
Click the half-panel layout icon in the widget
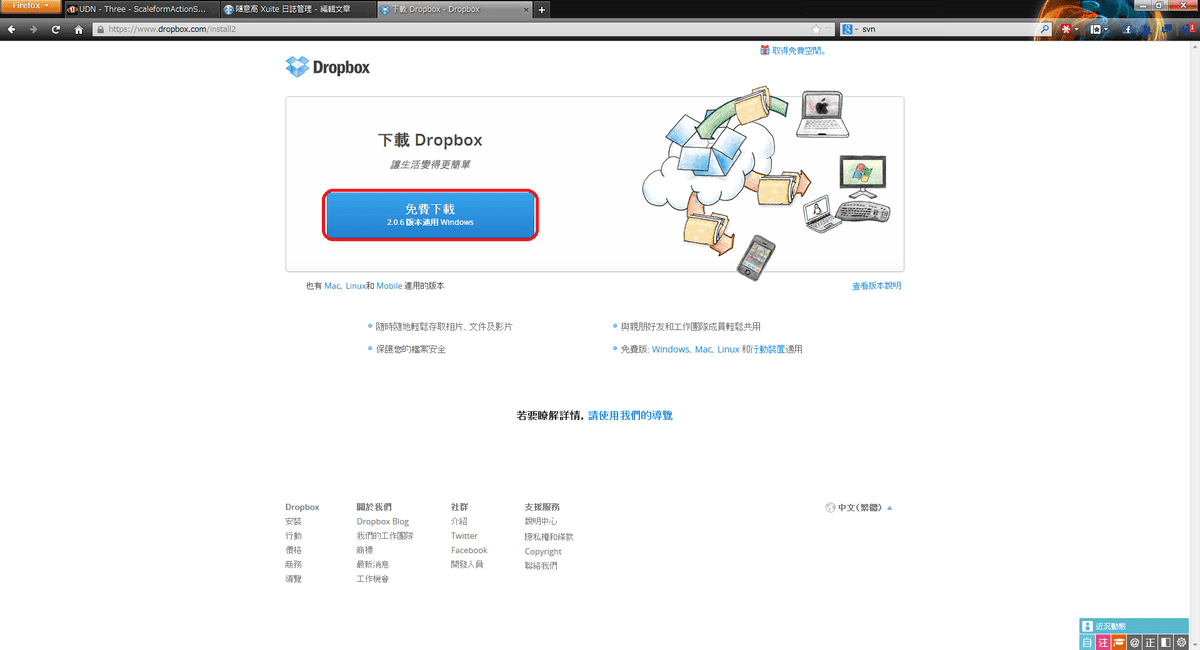tap(1165, 641)
